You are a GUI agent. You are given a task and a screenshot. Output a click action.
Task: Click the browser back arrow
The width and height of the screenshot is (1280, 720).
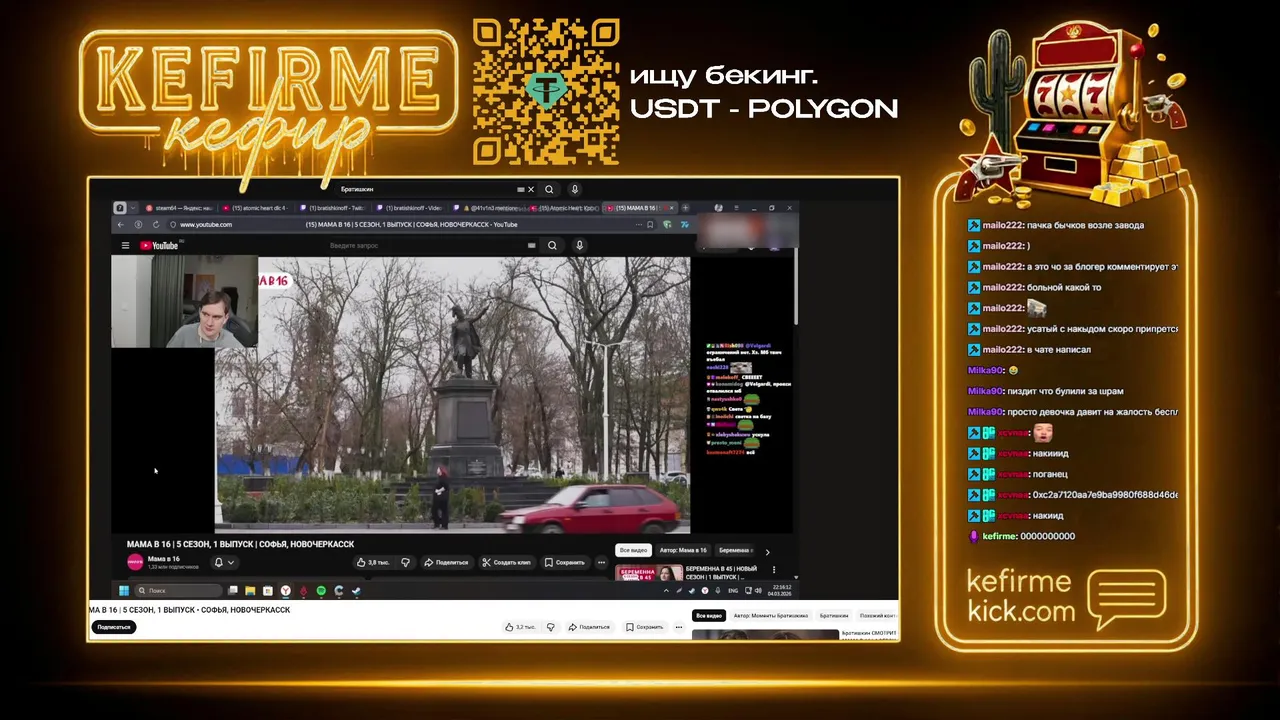[121, 224]
